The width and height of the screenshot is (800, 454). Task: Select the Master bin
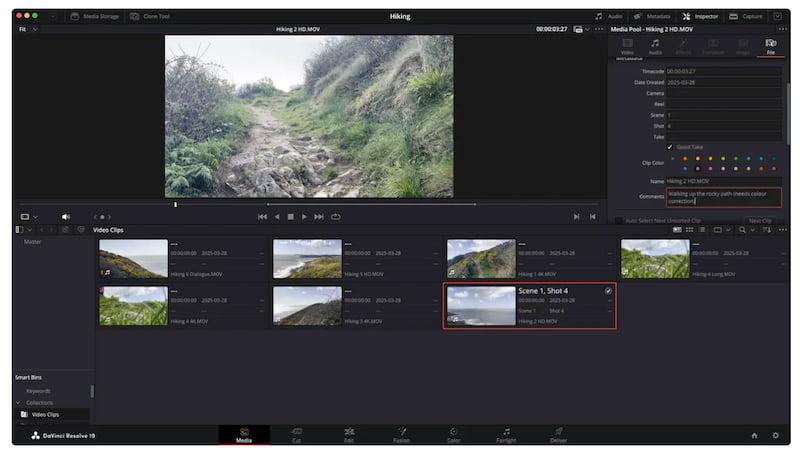coord(33,242)
